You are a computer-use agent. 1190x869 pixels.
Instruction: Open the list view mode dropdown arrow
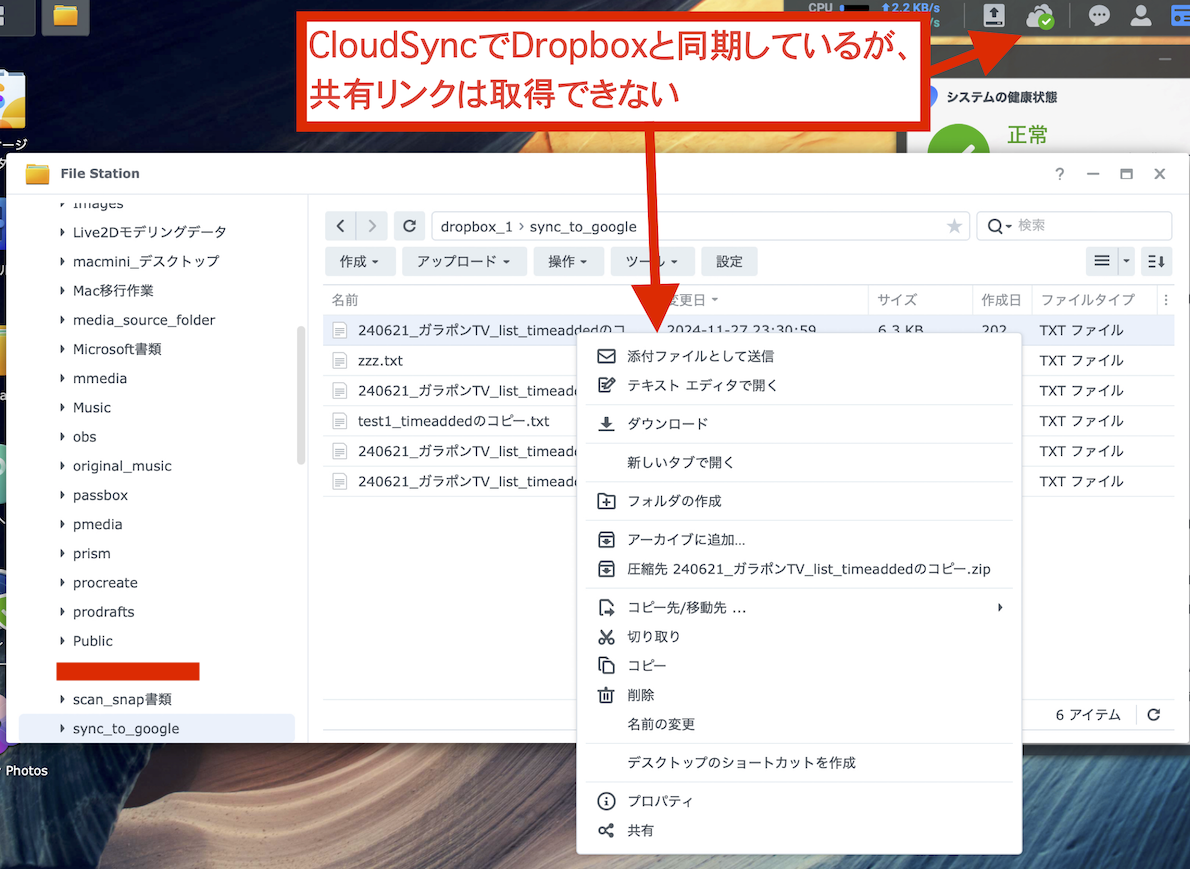[1127, 261]
